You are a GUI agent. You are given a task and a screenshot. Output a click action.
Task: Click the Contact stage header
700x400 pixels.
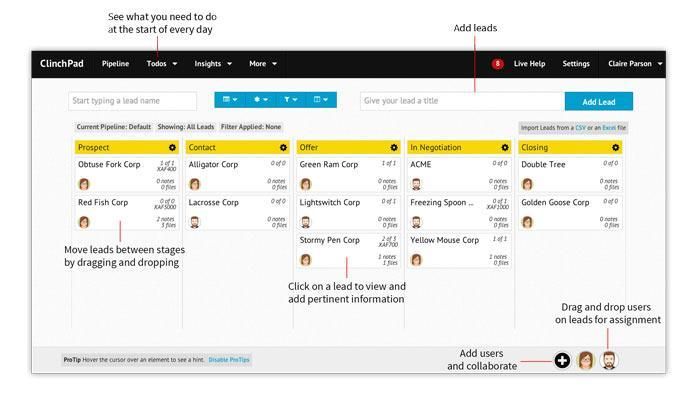pos(238,148)
